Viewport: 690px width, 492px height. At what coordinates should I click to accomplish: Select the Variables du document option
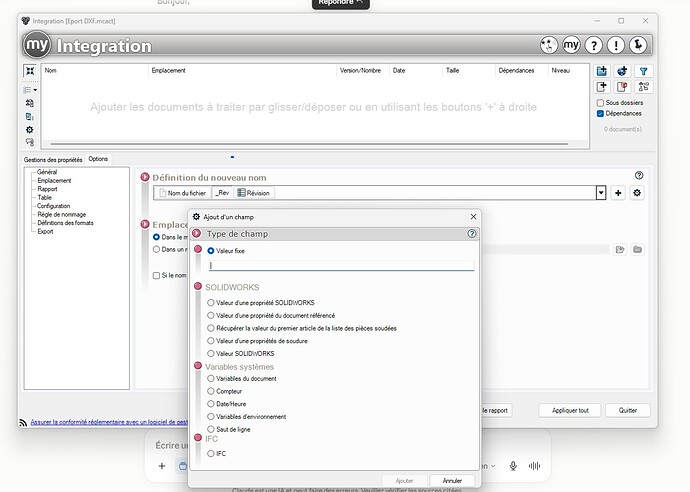pos(211,378)
